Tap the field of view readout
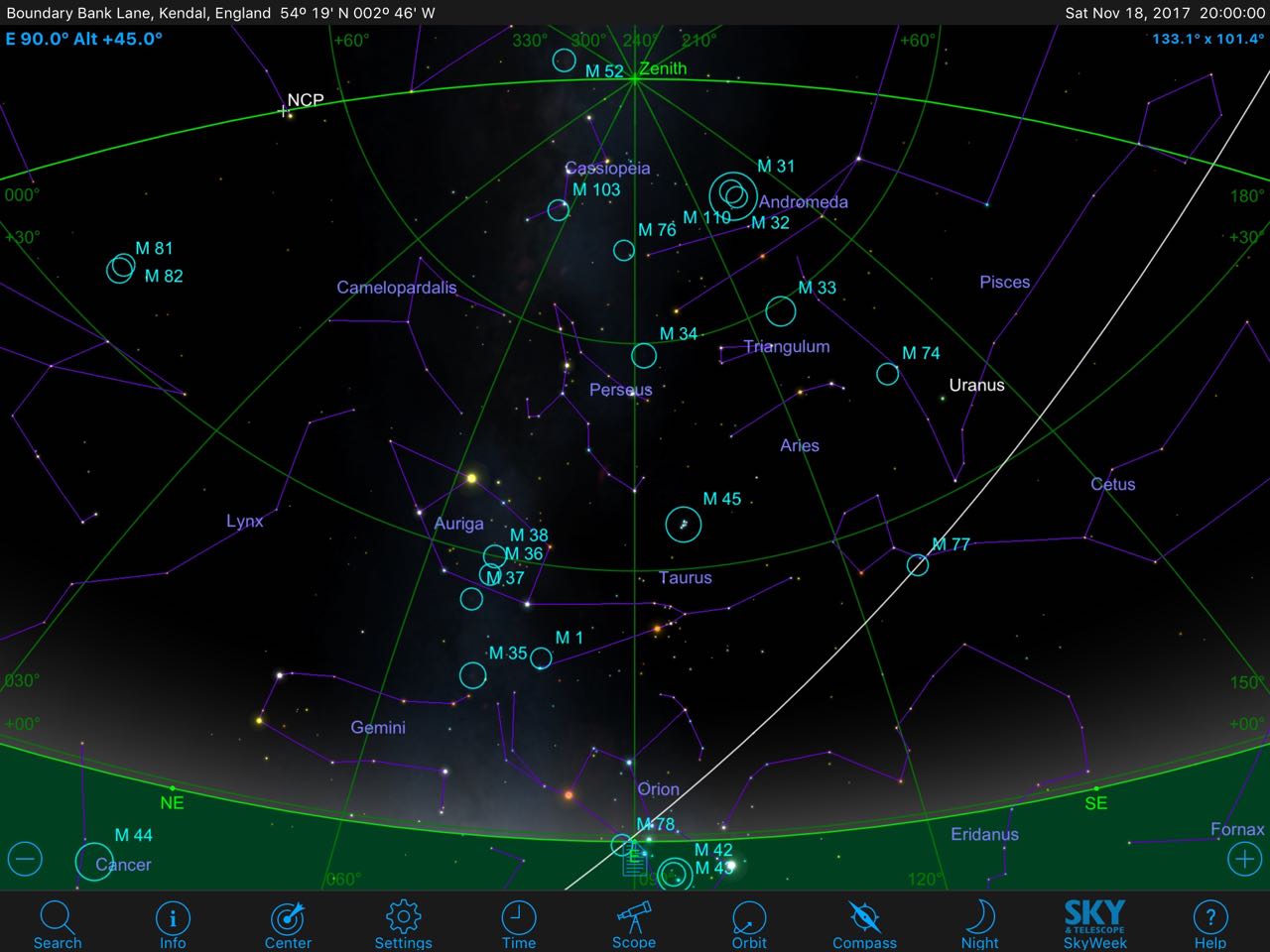1270x952 pixels. tap(1207, 40)
